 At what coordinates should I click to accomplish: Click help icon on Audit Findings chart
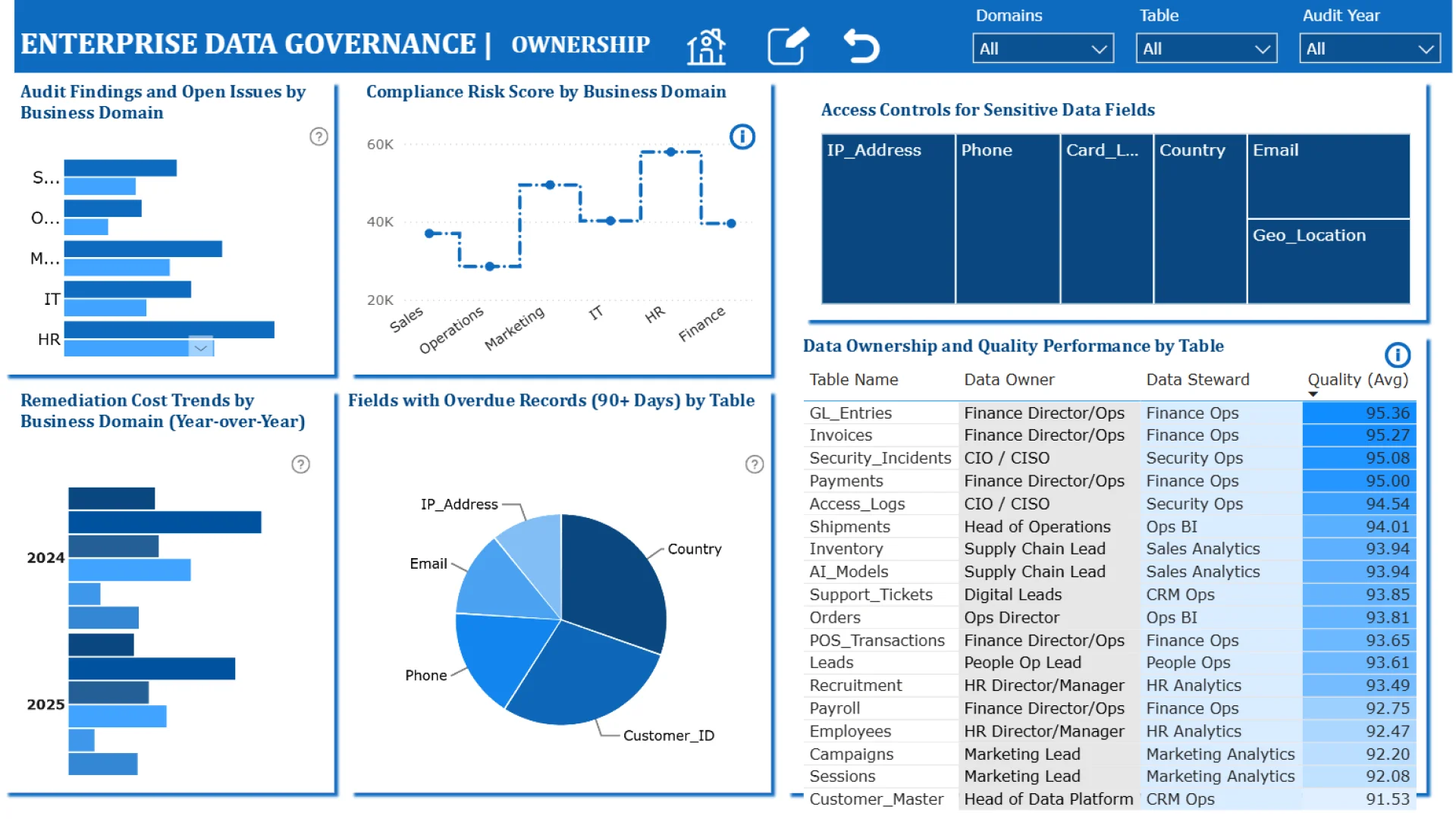click(318, 136)
